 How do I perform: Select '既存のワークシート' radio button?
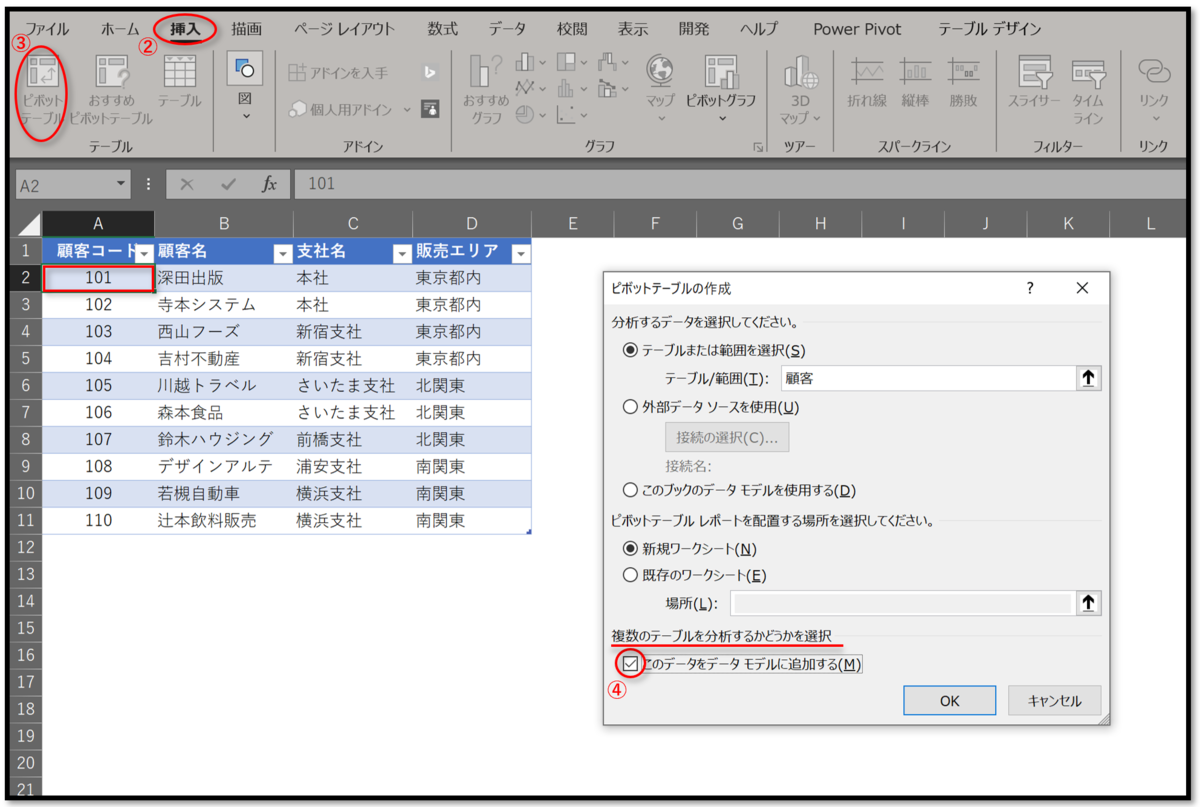coord(630,575)
